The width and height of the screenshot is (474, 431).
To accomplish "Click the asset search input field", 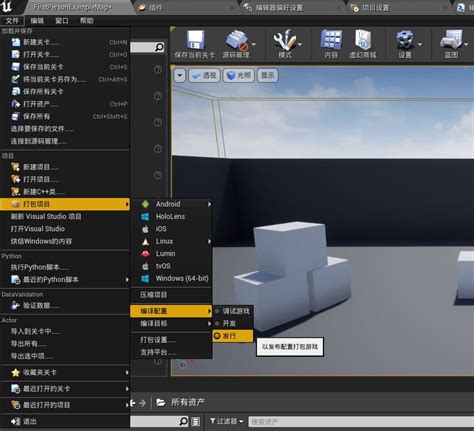I will [x=361, y=422].
